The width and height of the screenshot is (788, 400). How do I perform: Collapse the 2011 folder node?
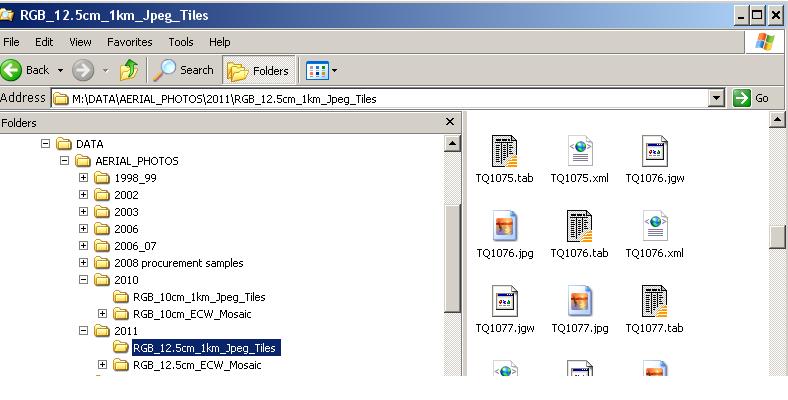pos(83,331)
